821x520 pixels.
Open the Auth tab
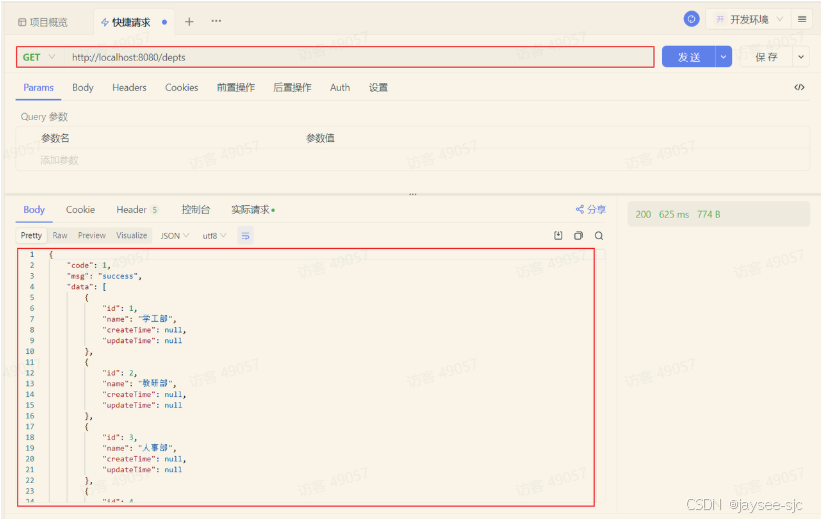click(x=340, y=87)
